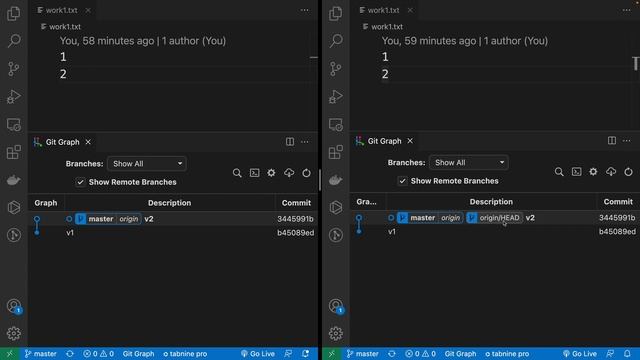Close Git Graph tab in left window
Image resolution: width=640 pixels, height=360 pixels.
[x=88, y=142]
